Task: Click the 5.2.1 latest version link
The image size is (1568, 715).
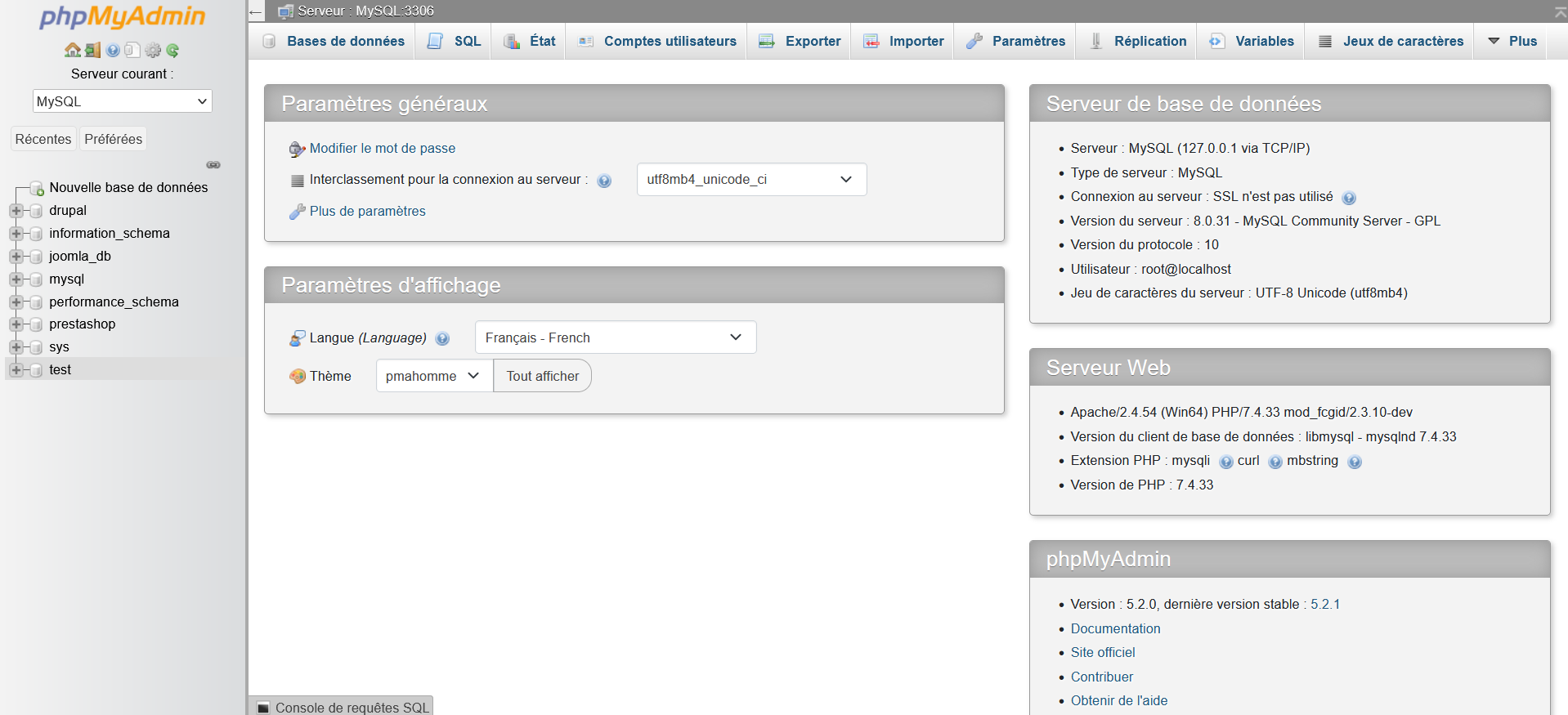Action: 1325,605
